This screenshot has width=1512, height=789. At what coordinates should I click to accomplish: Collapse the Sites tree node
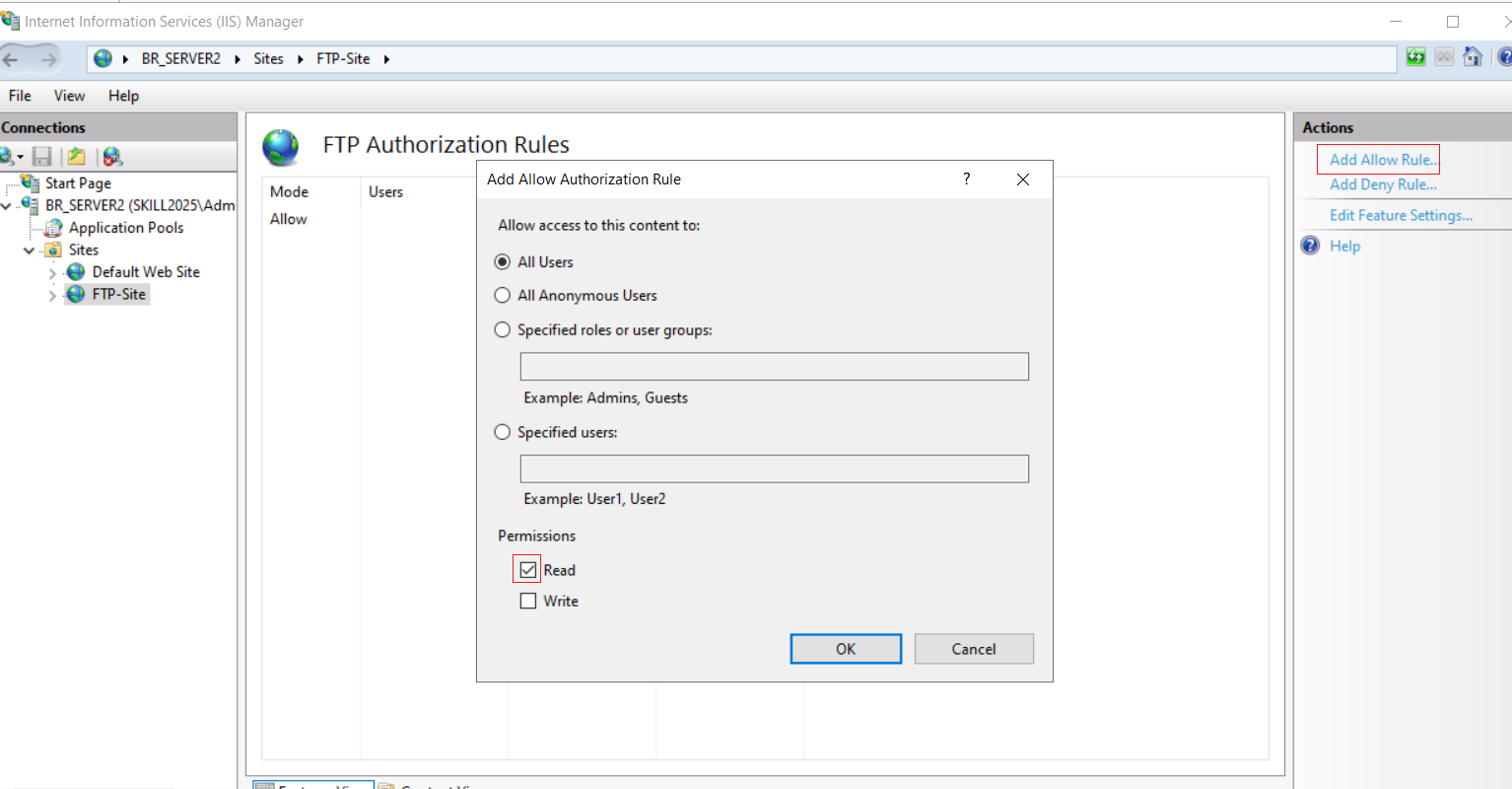(29, 251)
